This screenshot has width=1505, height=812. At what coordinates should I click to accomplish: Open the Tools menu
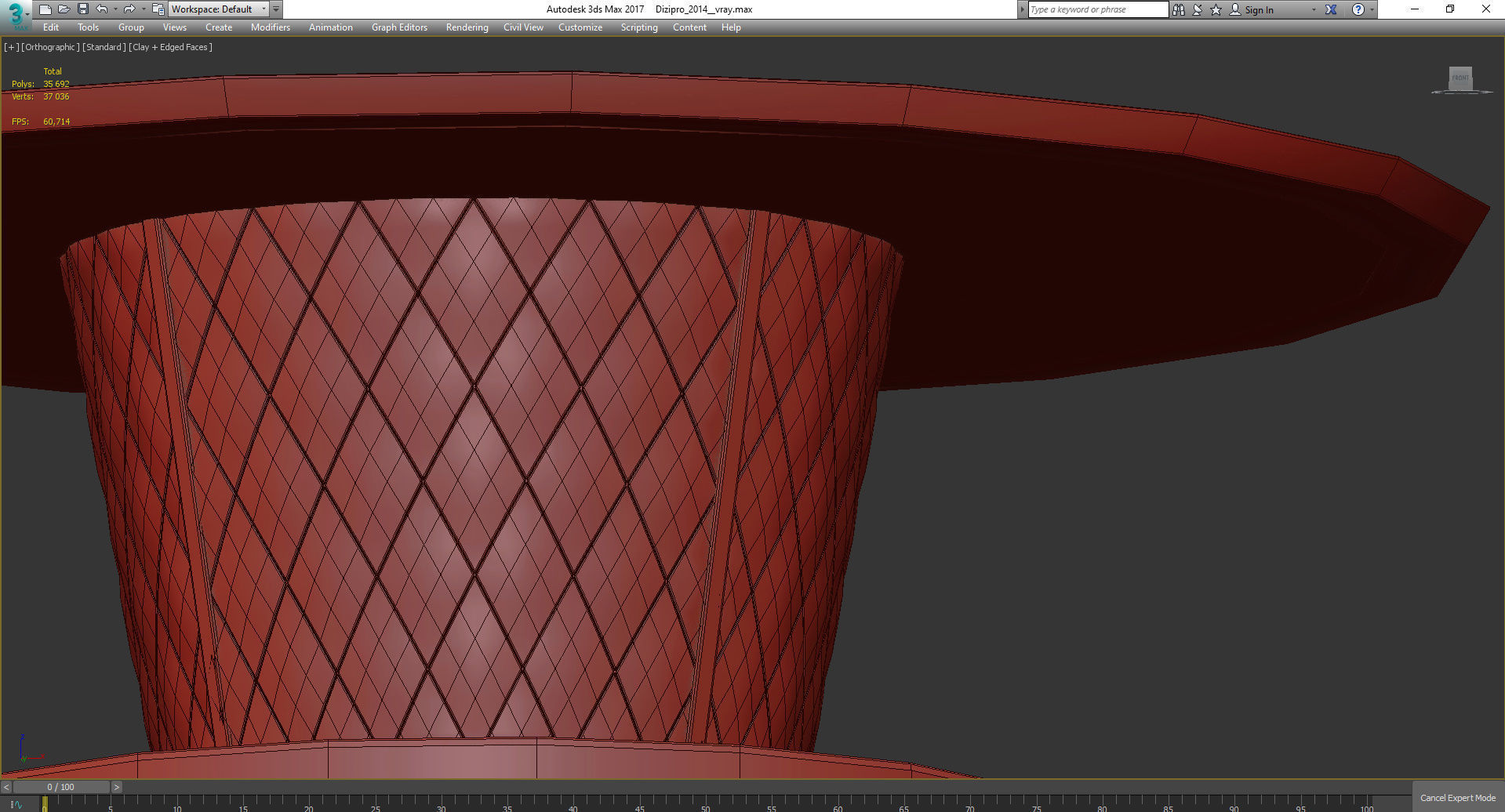point(88,27)
